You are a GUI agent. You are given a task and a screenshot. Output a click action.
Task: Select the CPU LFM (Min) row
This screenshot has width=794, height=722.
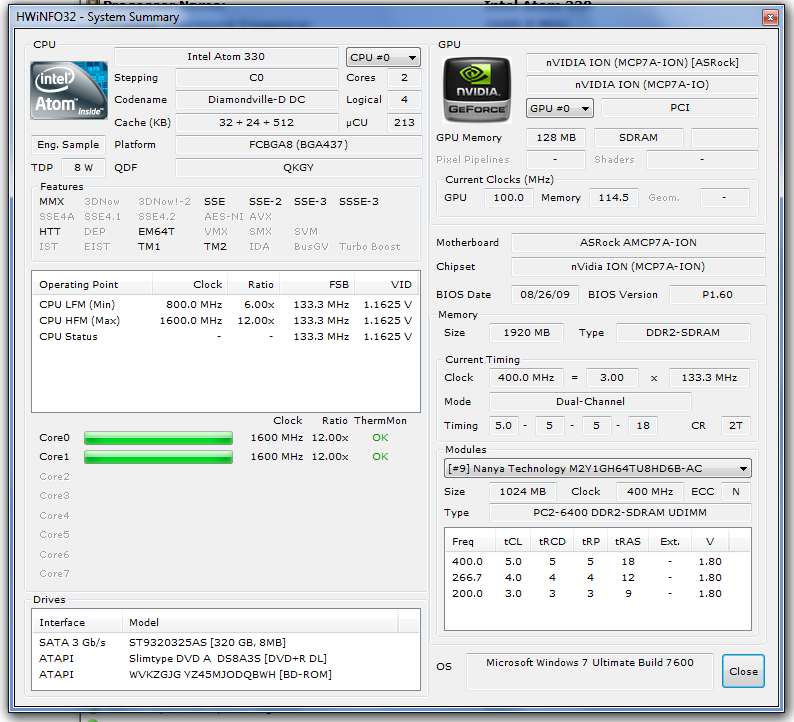point(225,305)
